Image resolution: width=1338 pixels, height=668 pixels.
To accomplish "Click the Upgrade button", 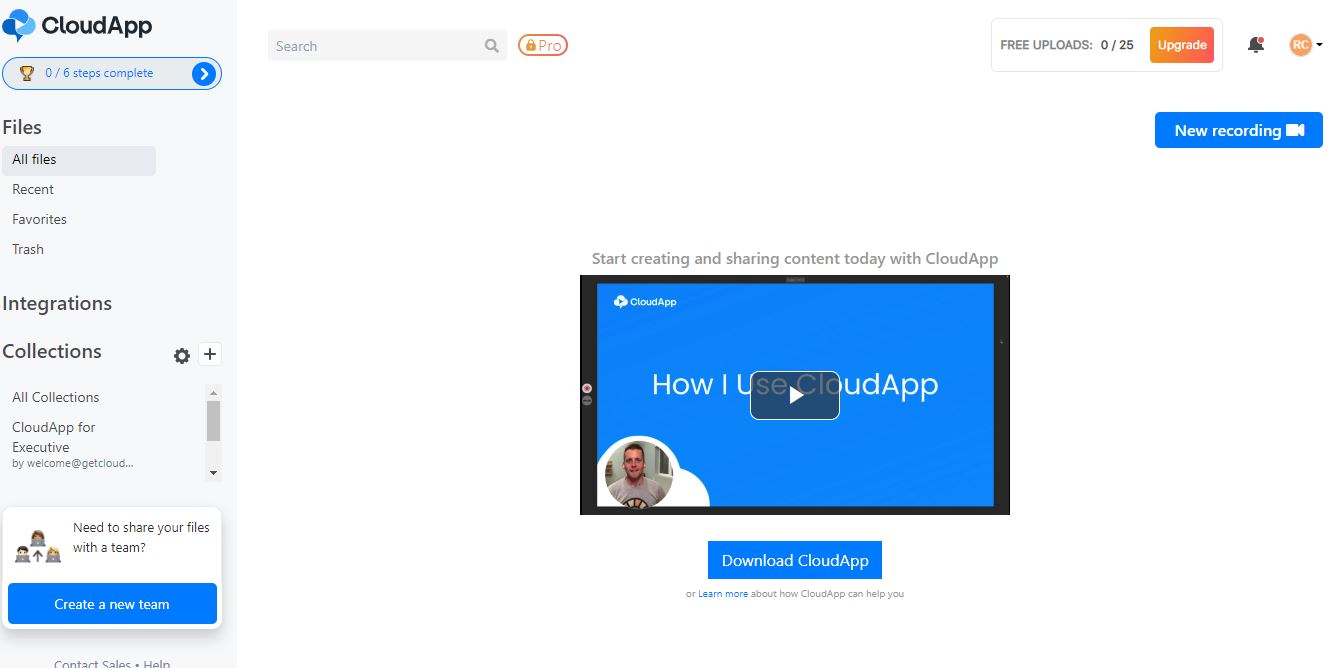I will pyautogui.click(x=1182, y=45).
